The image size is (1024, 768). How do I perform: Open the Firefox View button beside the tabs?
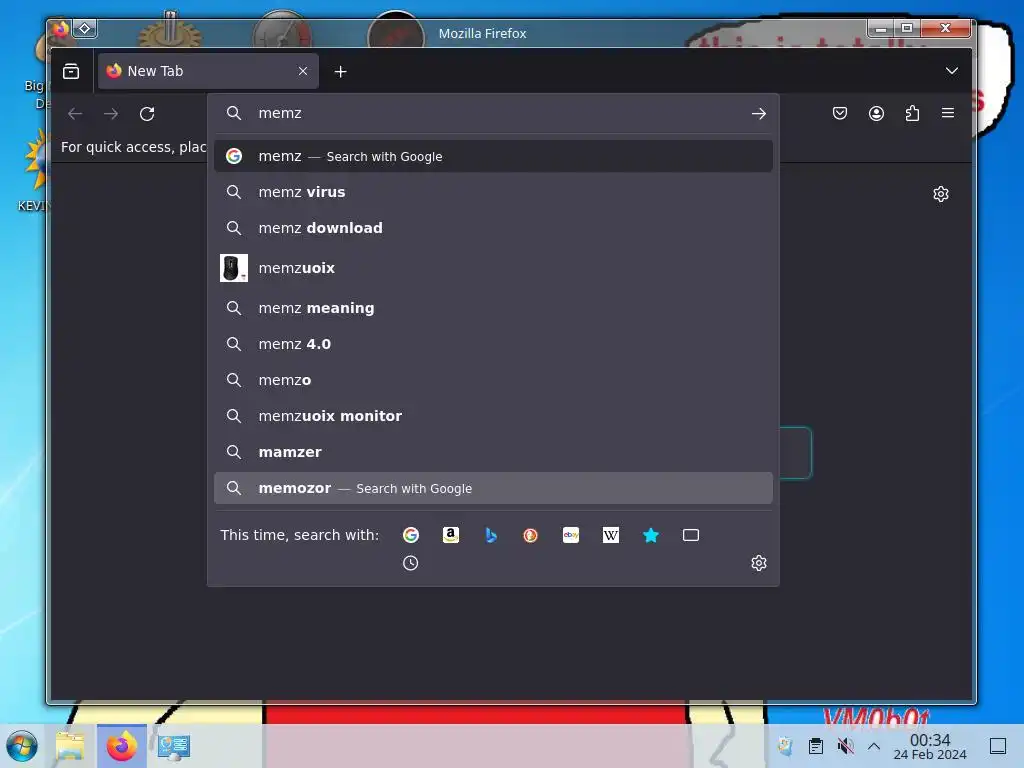(x=71, y=71)
